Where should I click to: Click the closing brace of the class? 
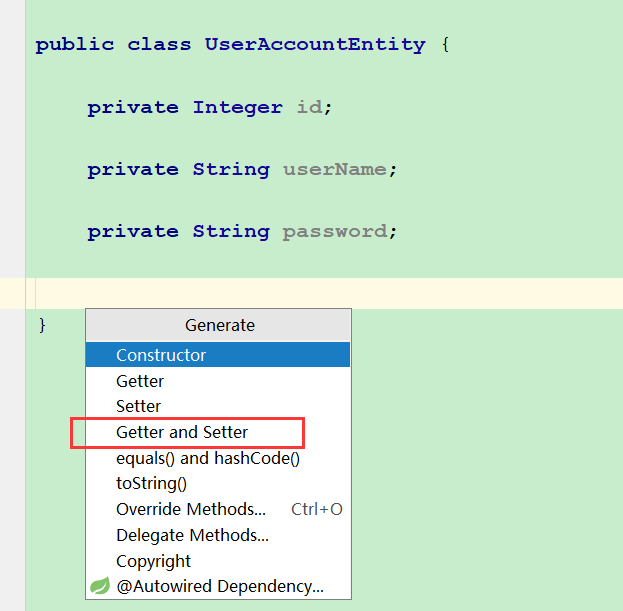point(42,325)
